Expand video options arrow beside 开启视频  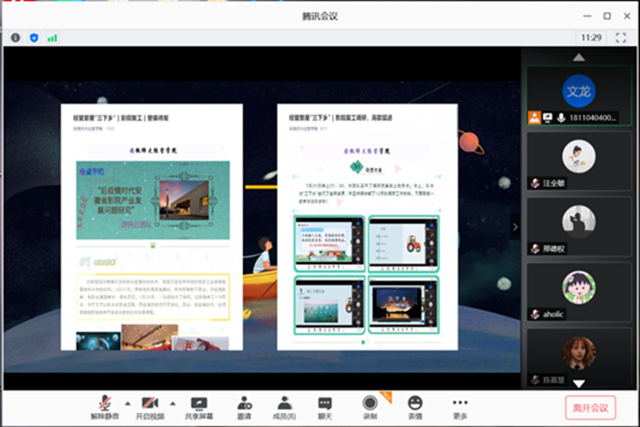tap(170, 401)
